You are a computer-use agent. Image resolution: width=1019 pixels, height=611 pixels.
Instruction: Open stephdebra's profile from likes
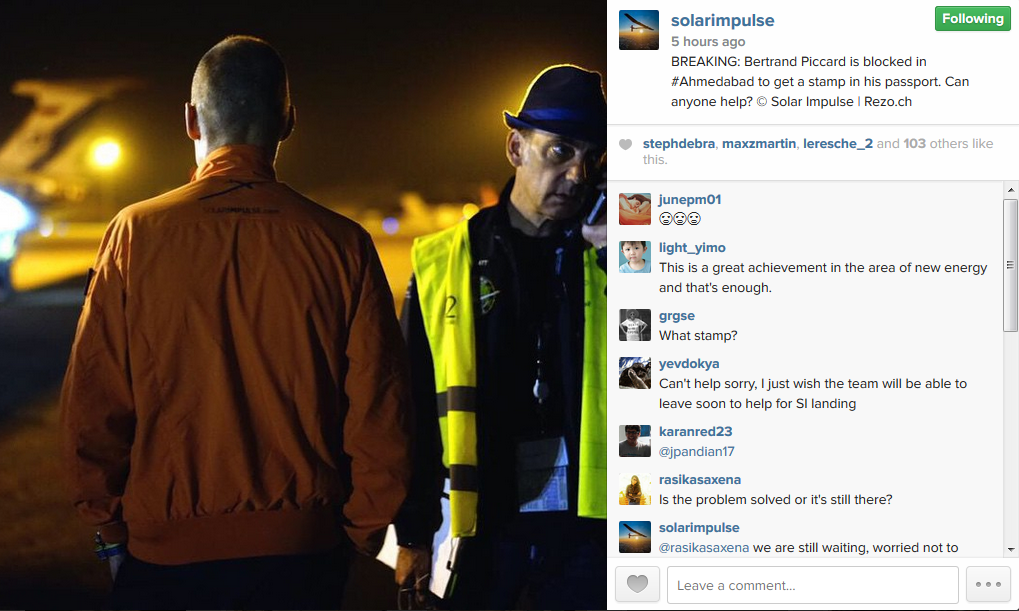678,144
